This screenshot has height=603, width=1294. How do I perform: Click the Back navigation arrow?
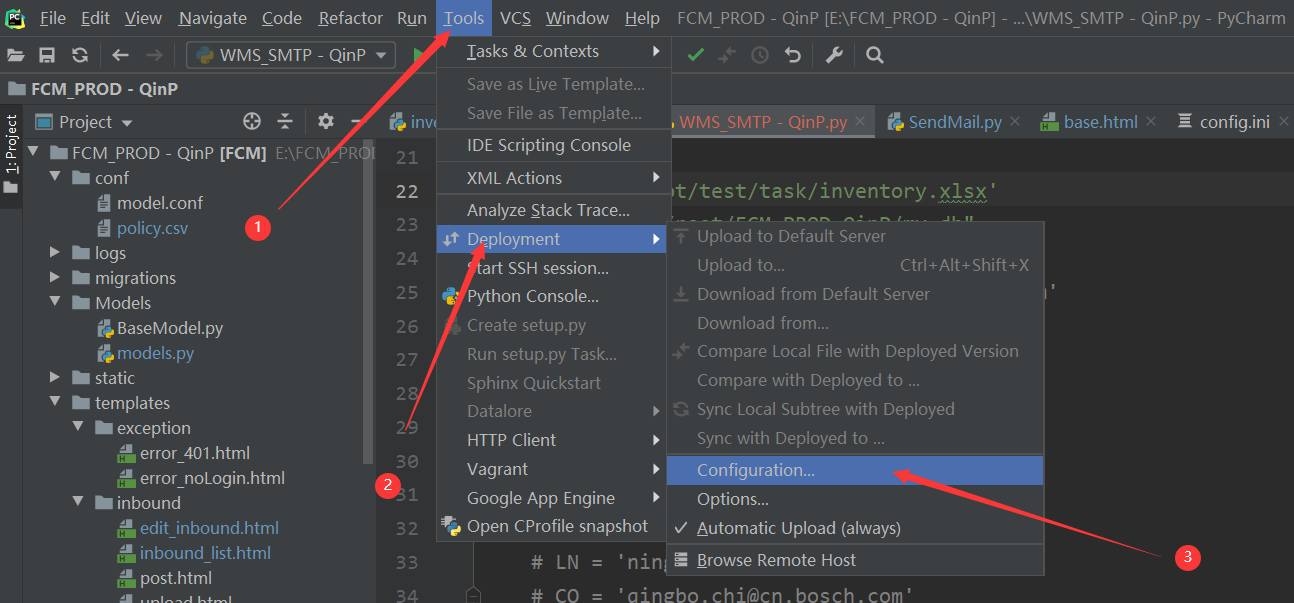(x=121, y=55)
